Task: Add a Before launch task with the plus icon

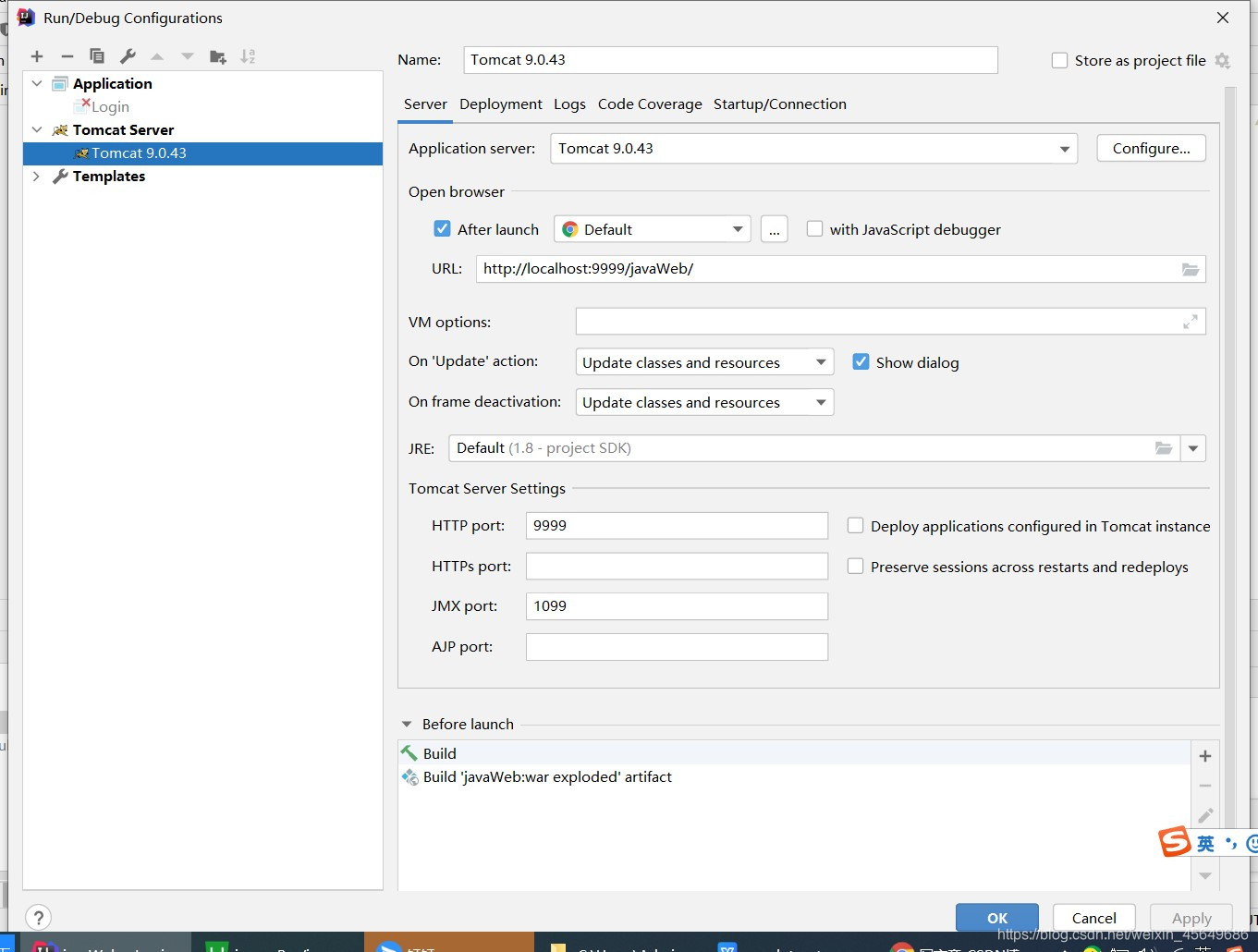Action: coord(1205,756)
